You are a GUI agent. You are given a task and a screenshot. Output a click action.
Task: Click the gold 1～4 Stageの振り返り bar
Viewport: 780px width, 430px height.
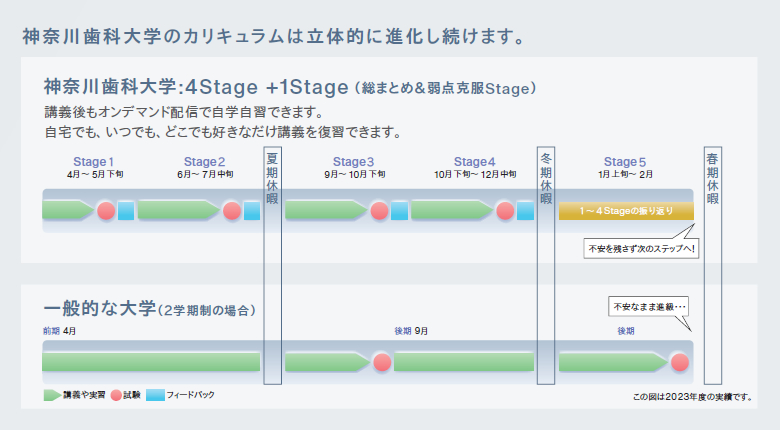click(x=626, y=211)
